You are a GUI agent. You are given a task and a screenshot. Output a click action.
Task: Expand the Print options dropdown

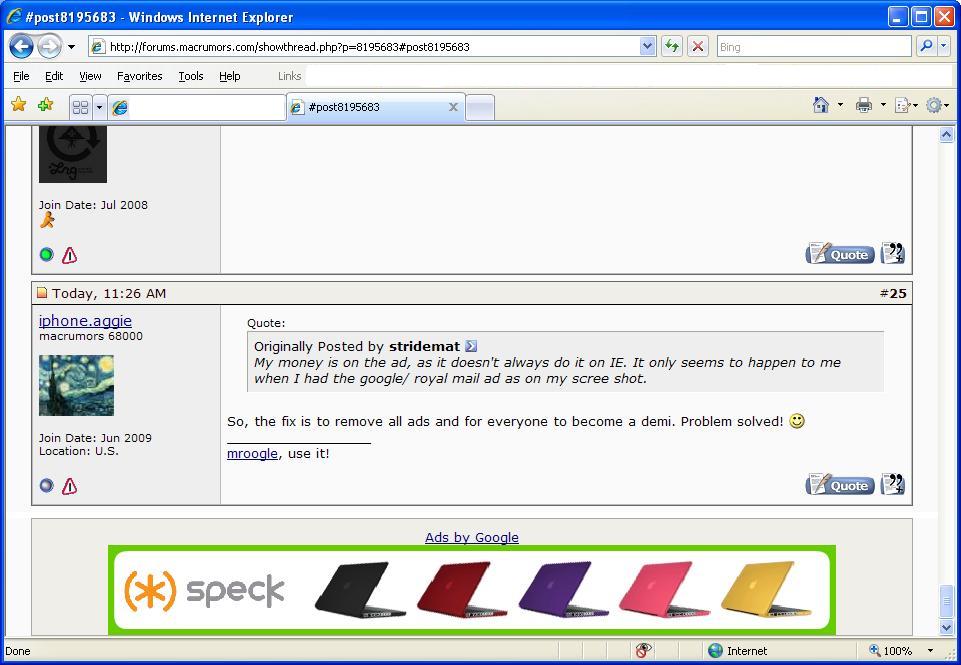point(883,105)
